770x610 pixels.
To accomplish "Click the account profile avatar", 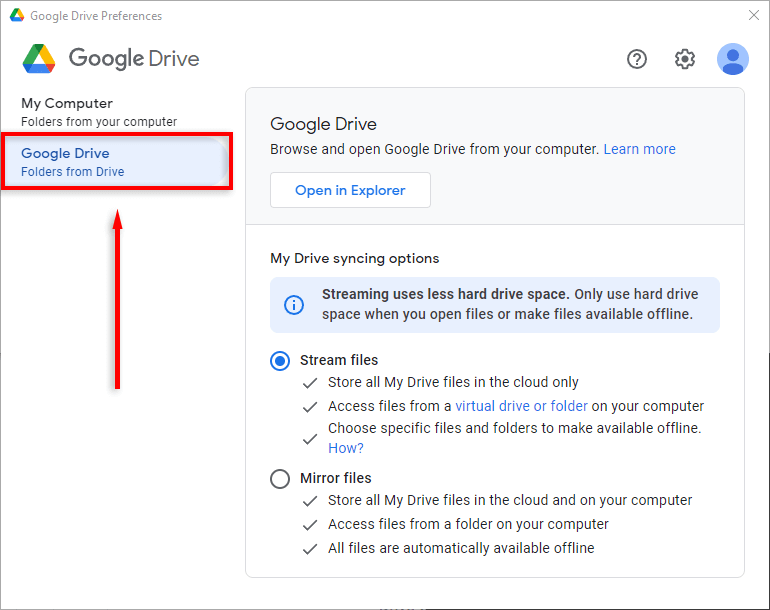I will (733, 59).
